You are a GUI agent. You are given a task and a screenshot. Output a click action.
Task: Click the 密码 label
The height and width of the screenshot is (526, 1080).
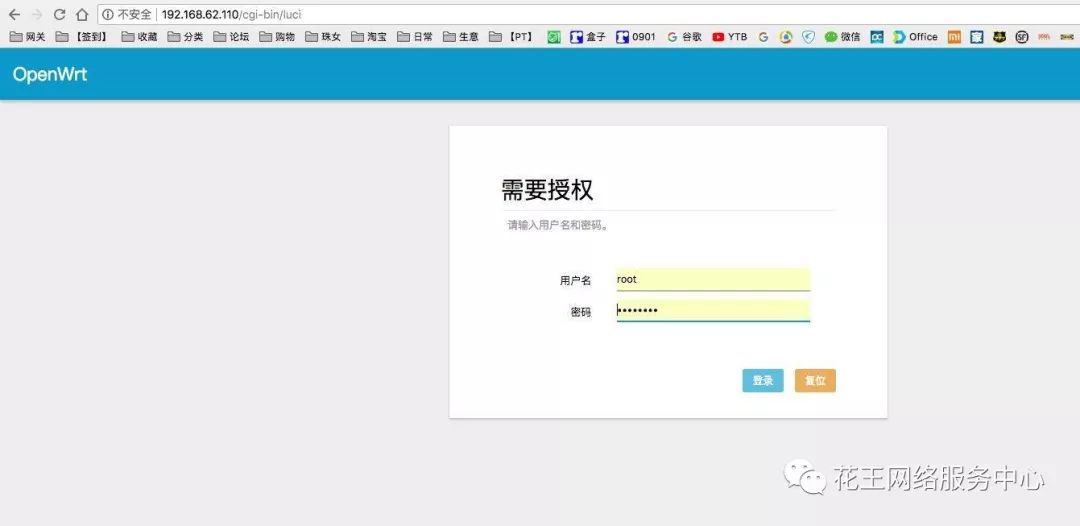[x=581, y=312]
